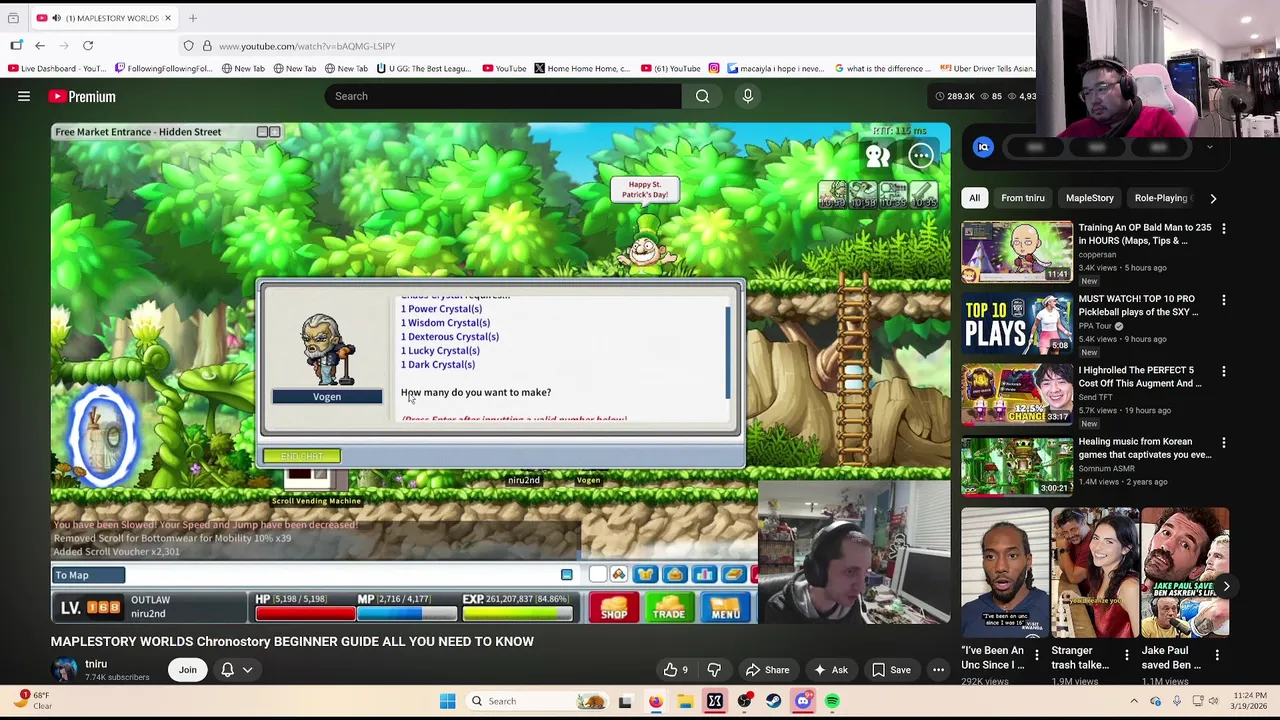Open the three-dot more actions menu
This screenshot has height=720, width=1280.
point(938,670)
